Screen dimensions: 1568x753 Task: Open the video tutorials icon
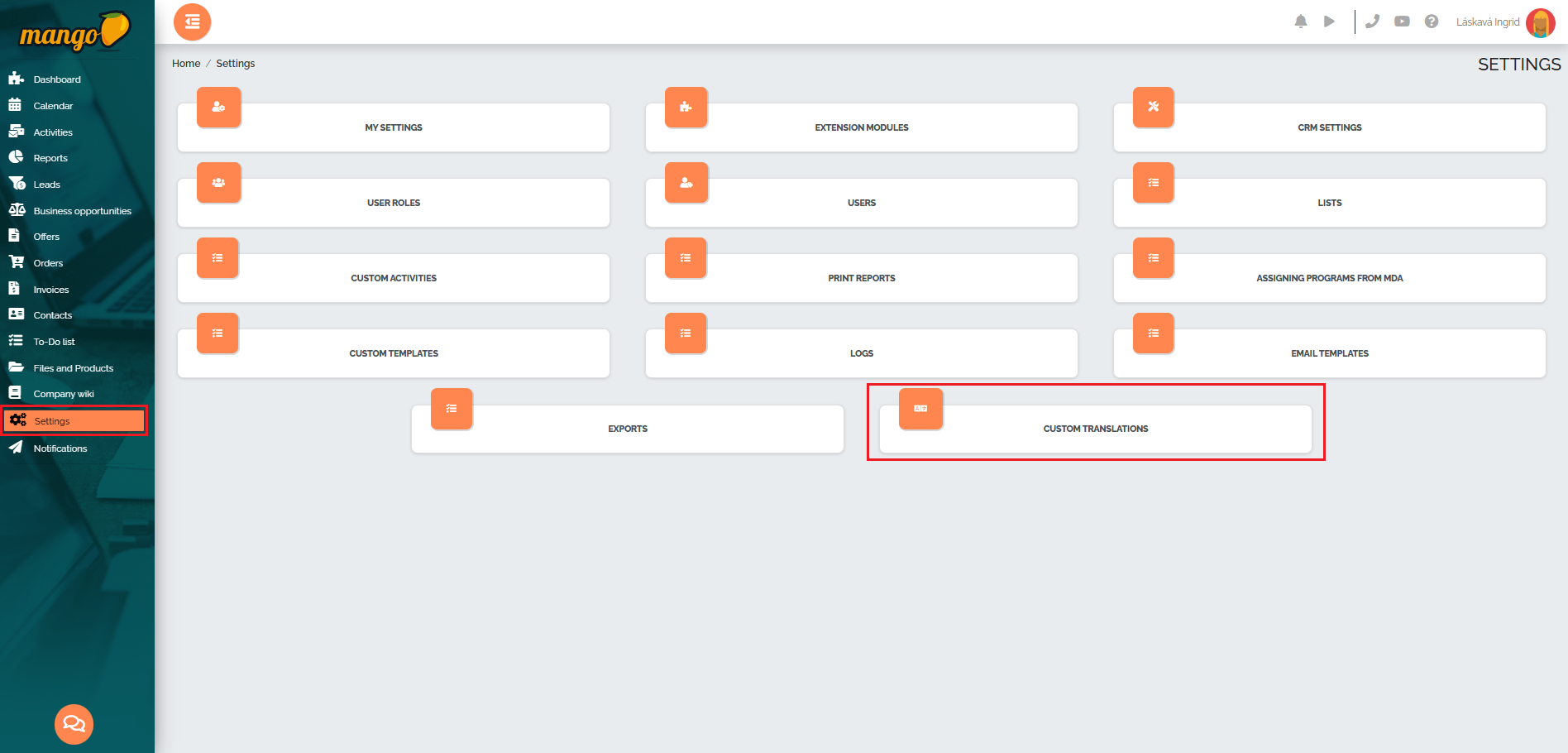[x=1402, y=22]
